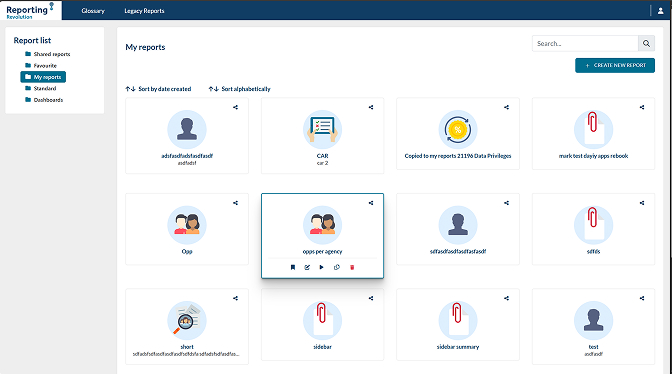Open the short report magnifier thumbnail
This screenshot has width=672, height=374.
187,320
